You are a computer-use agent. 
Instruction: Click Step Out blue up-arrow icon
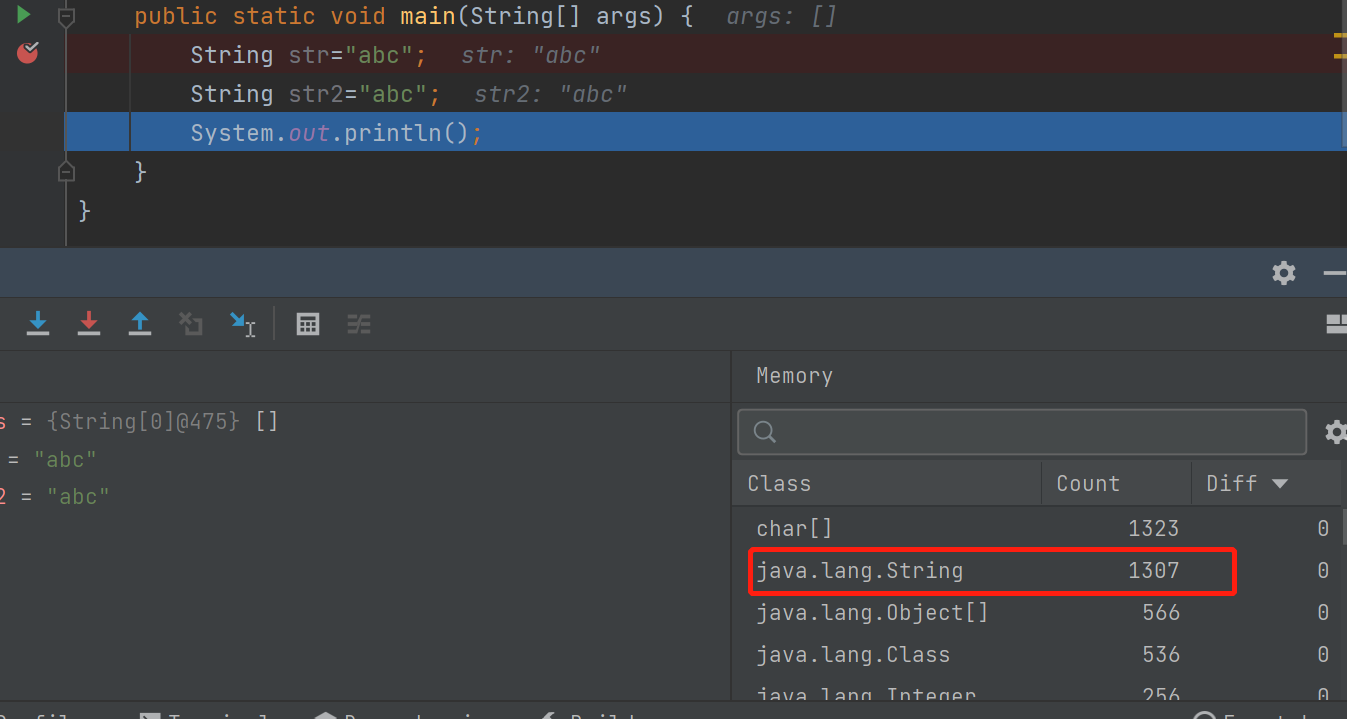140,323
